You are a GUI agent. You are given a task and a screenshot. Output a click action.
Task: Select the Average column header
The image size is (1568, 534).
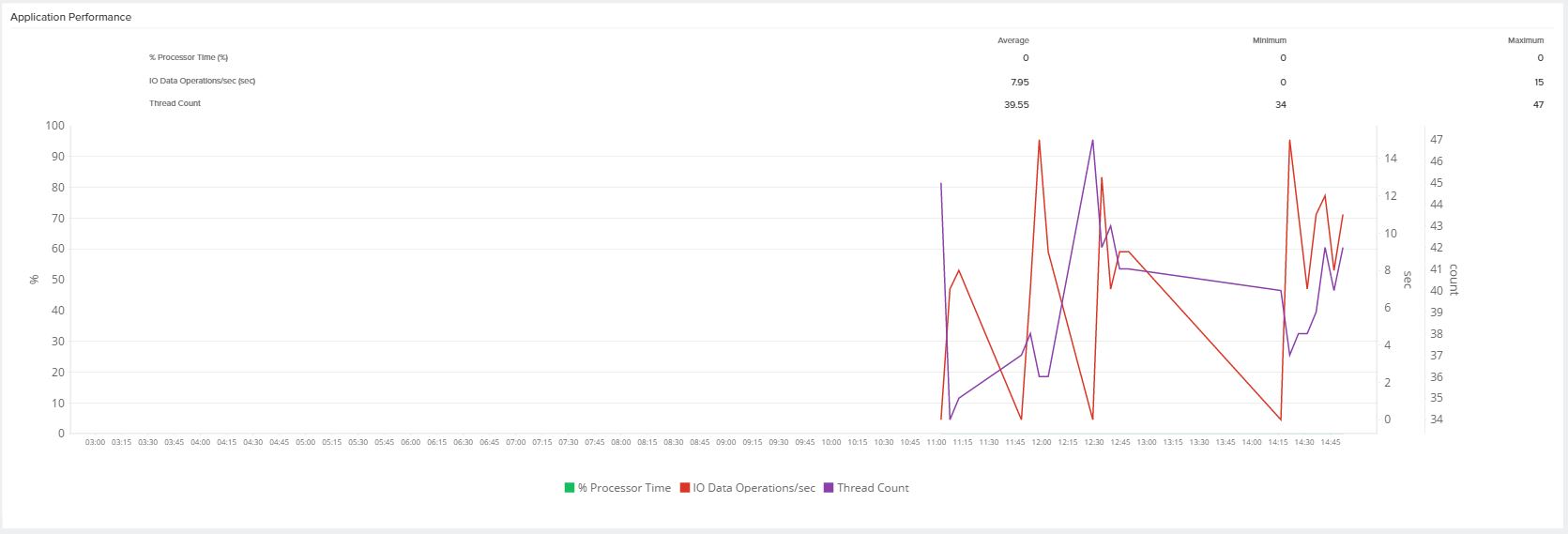click(1012, 40)
